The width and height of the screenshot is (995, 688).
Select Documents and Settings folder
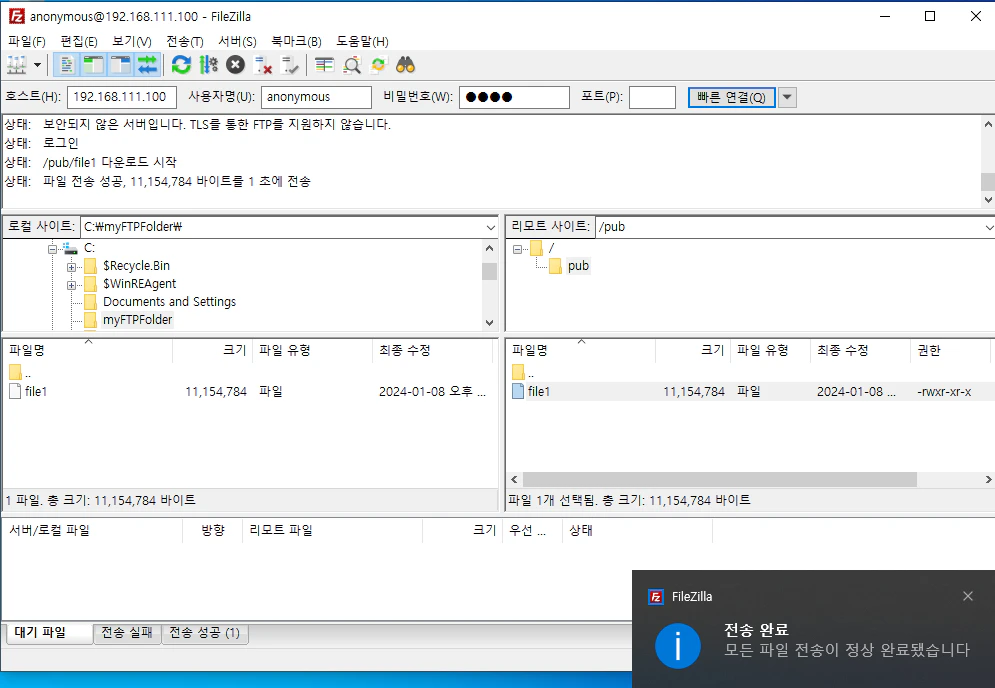pos(169,301)
